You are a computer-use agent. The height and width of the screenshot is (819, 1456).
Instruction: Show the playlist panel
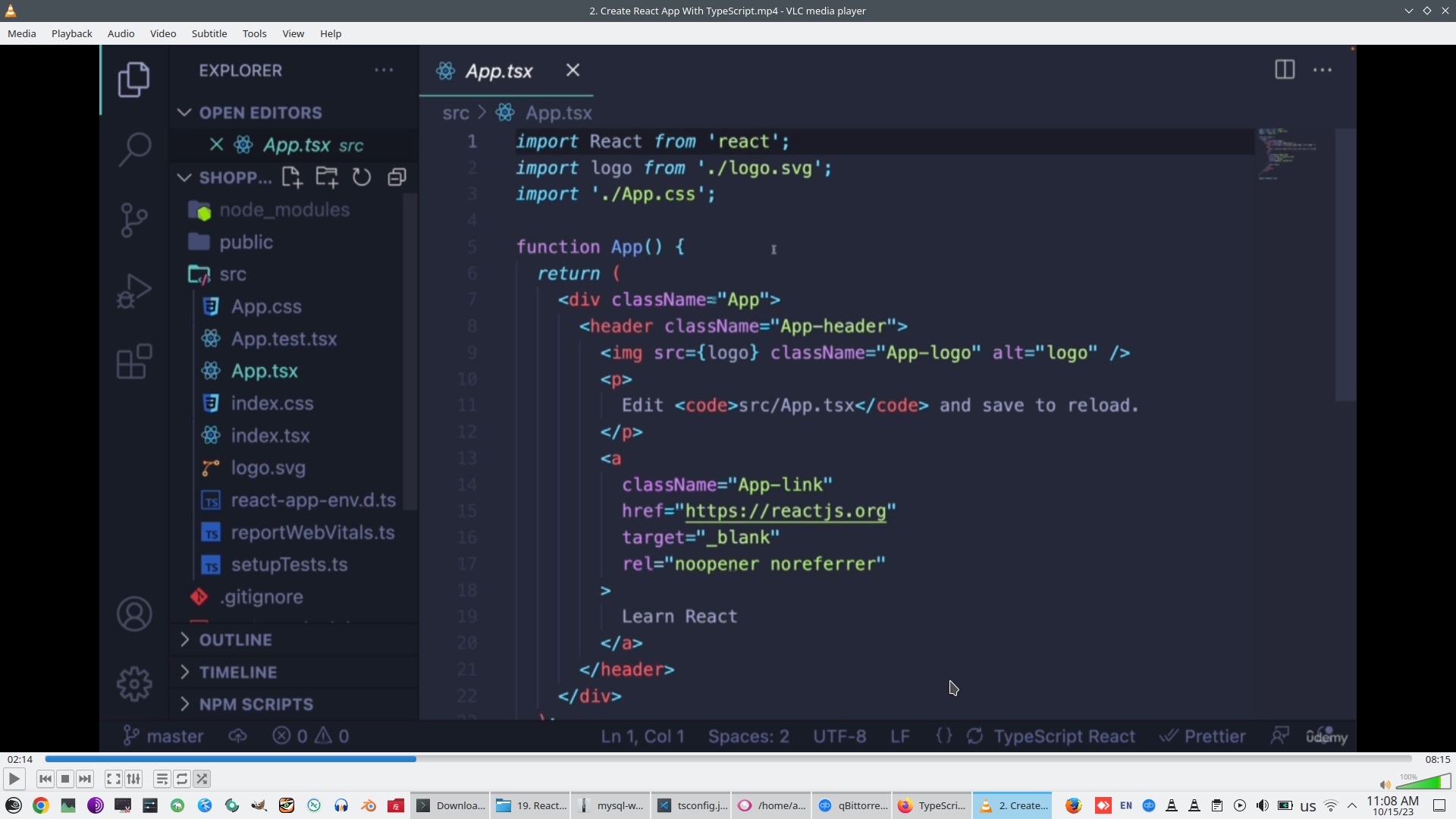click(x=162, y=779)
